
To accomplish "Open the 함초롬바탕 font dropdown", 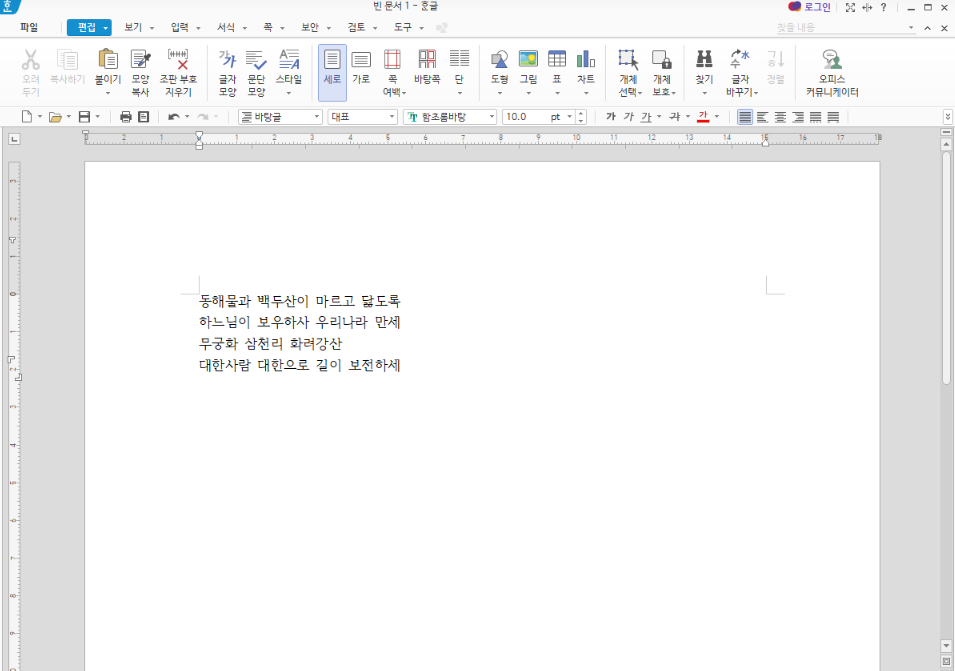I will point(492,117).
